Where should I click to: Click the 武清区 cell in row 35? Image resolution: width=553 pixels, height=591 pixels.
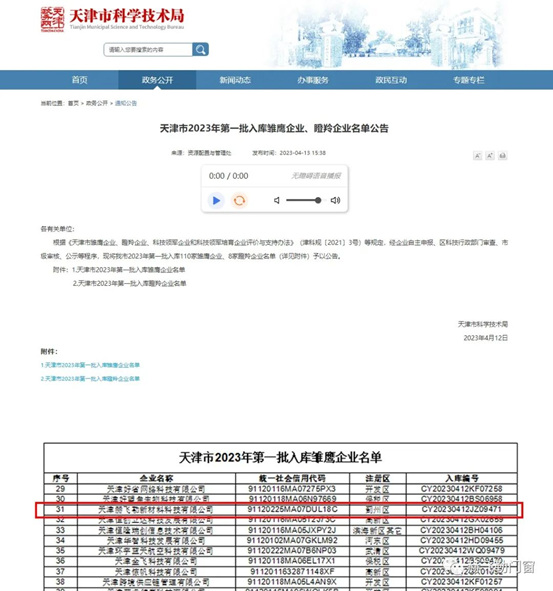[x=377, y=551]
